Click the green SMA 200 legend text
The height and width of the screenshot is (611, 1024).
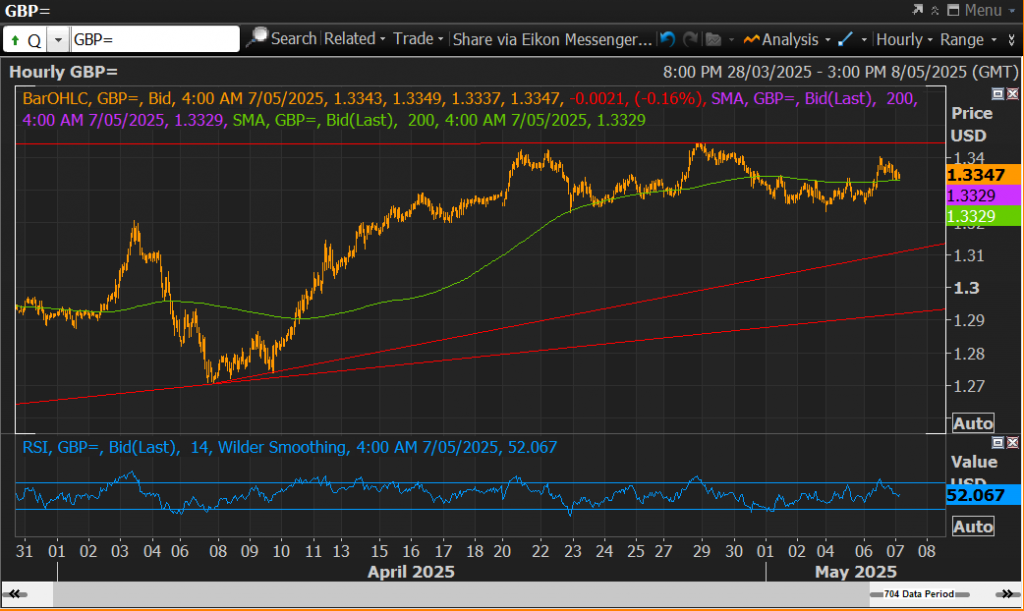[439, 120]
